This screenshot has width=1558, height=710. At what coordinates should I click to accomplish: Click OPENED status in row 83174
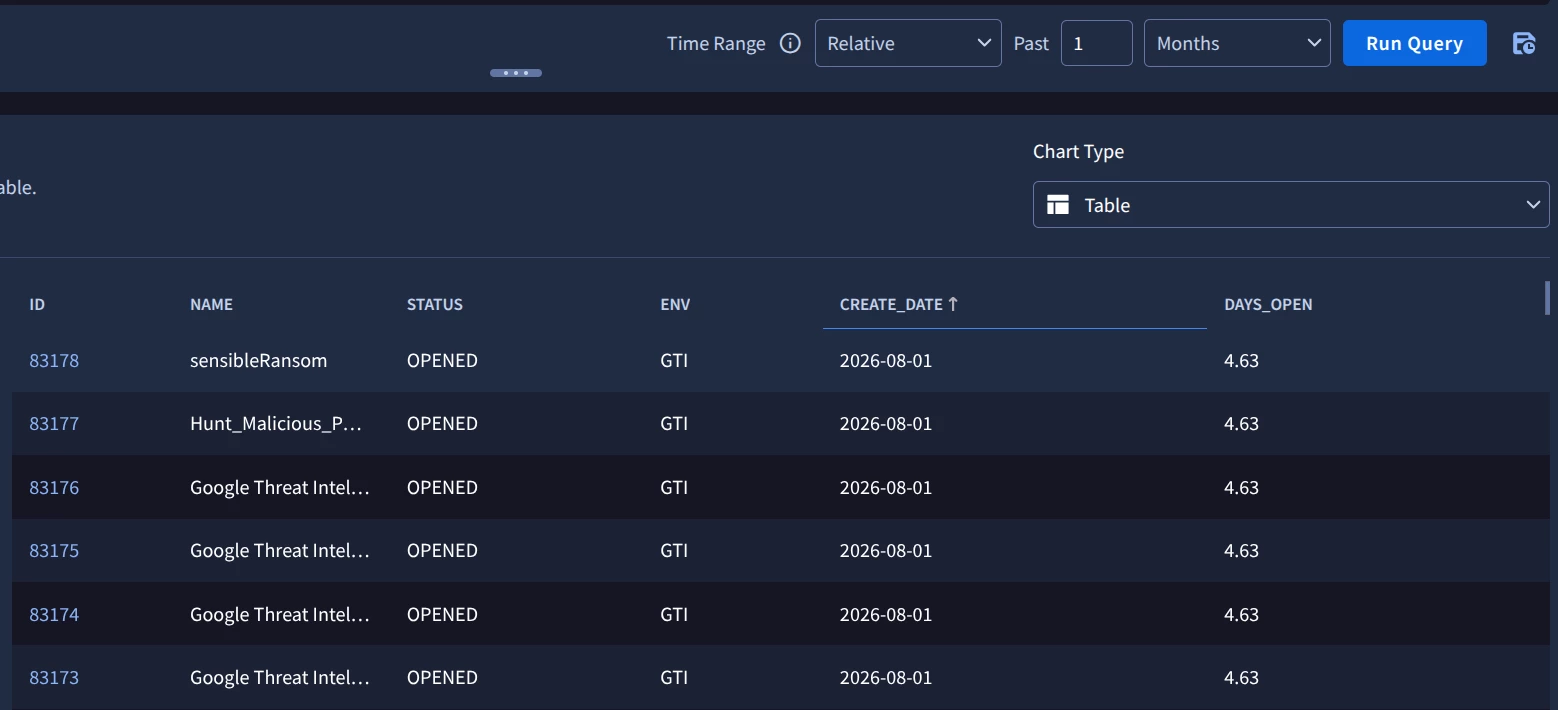pyautogui.click(x=442, y=614)
